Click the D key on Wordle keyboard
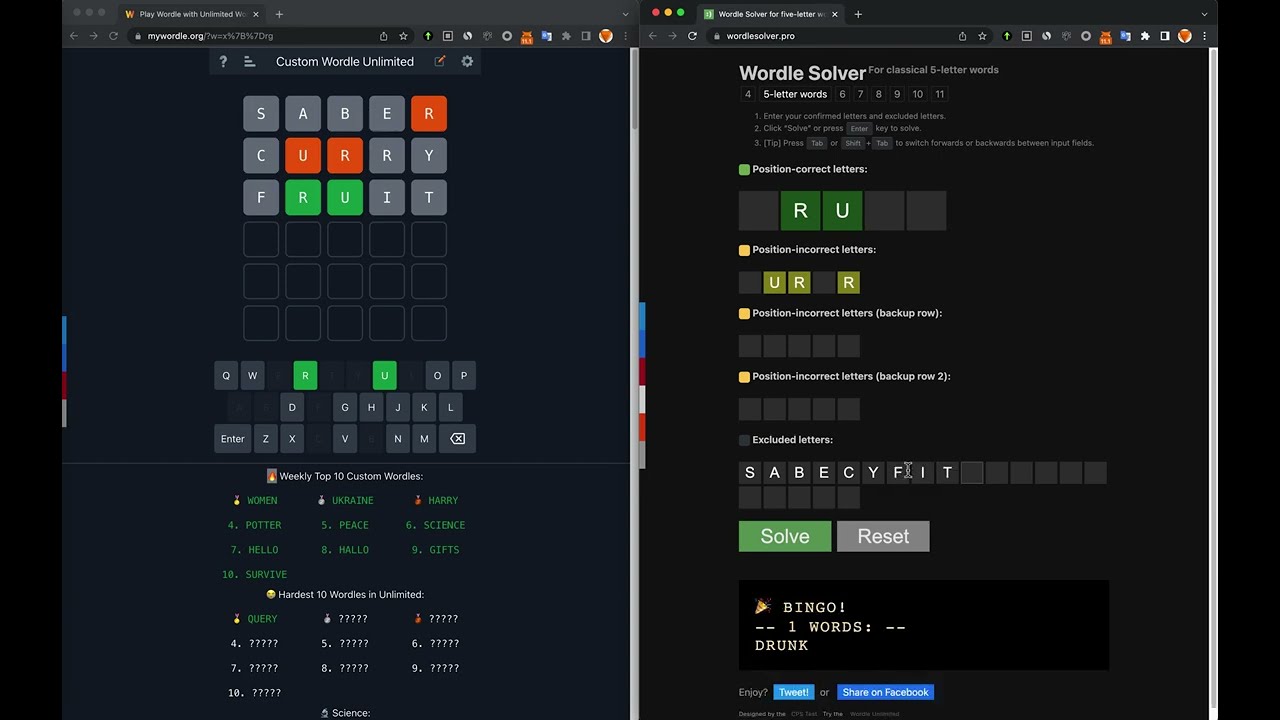Image resolution: width=1280 pixels, height=720 pixels. [x=292, y=407]
